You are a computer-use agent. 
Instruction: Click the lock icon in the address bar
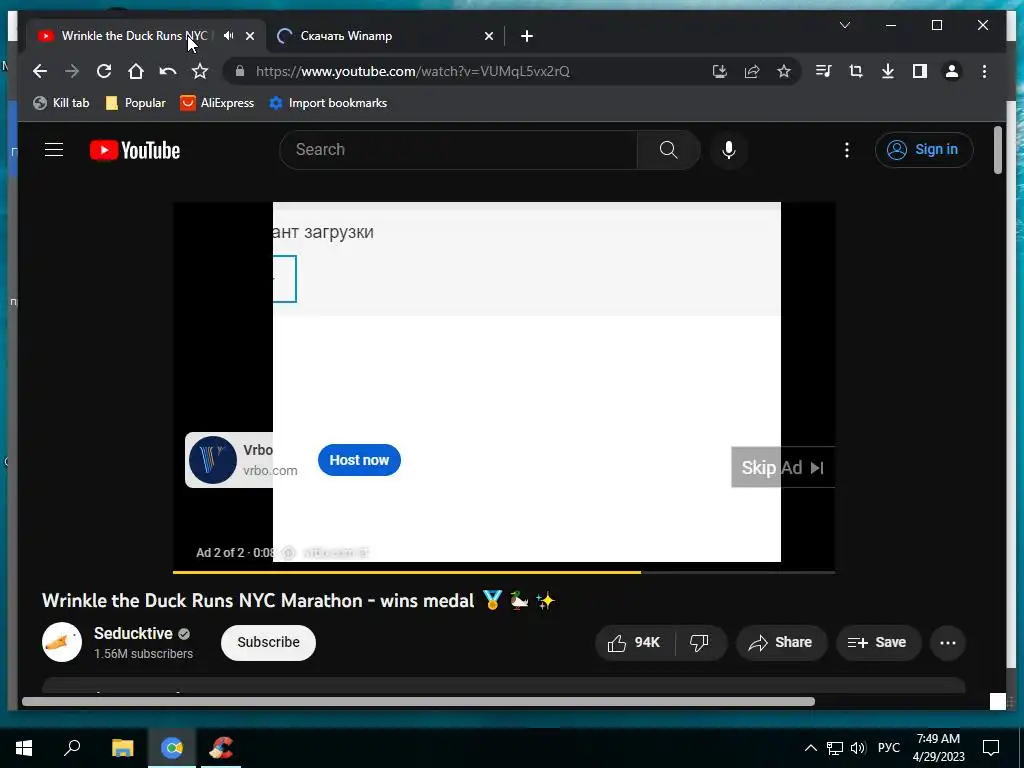240,71
